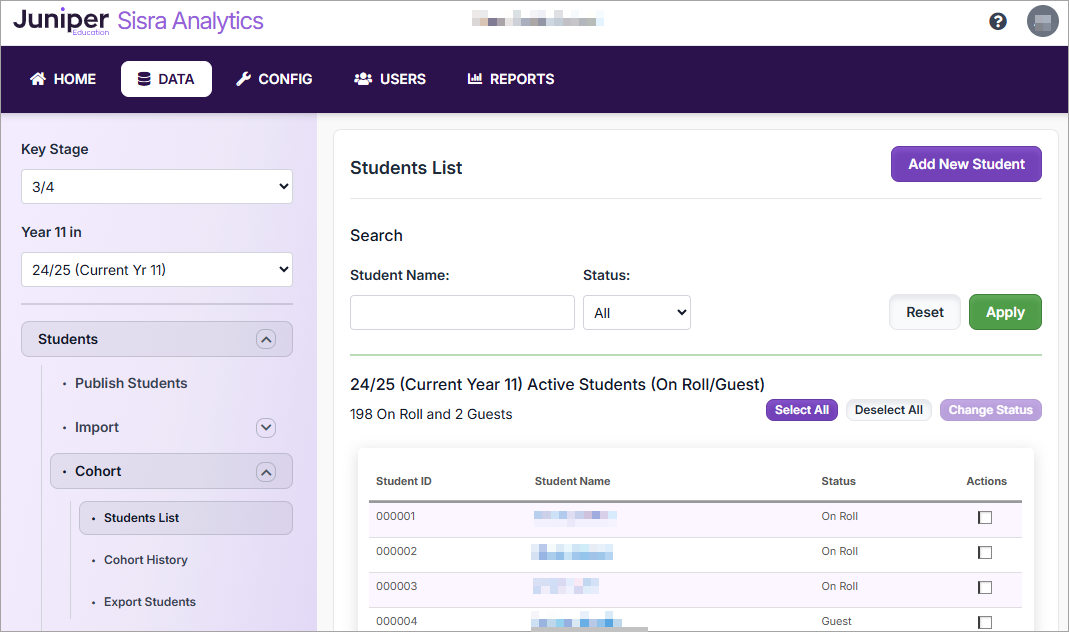1069x632 pixels.
Task: Collapse the Cohort section chevron
Action: click(265, 472)
